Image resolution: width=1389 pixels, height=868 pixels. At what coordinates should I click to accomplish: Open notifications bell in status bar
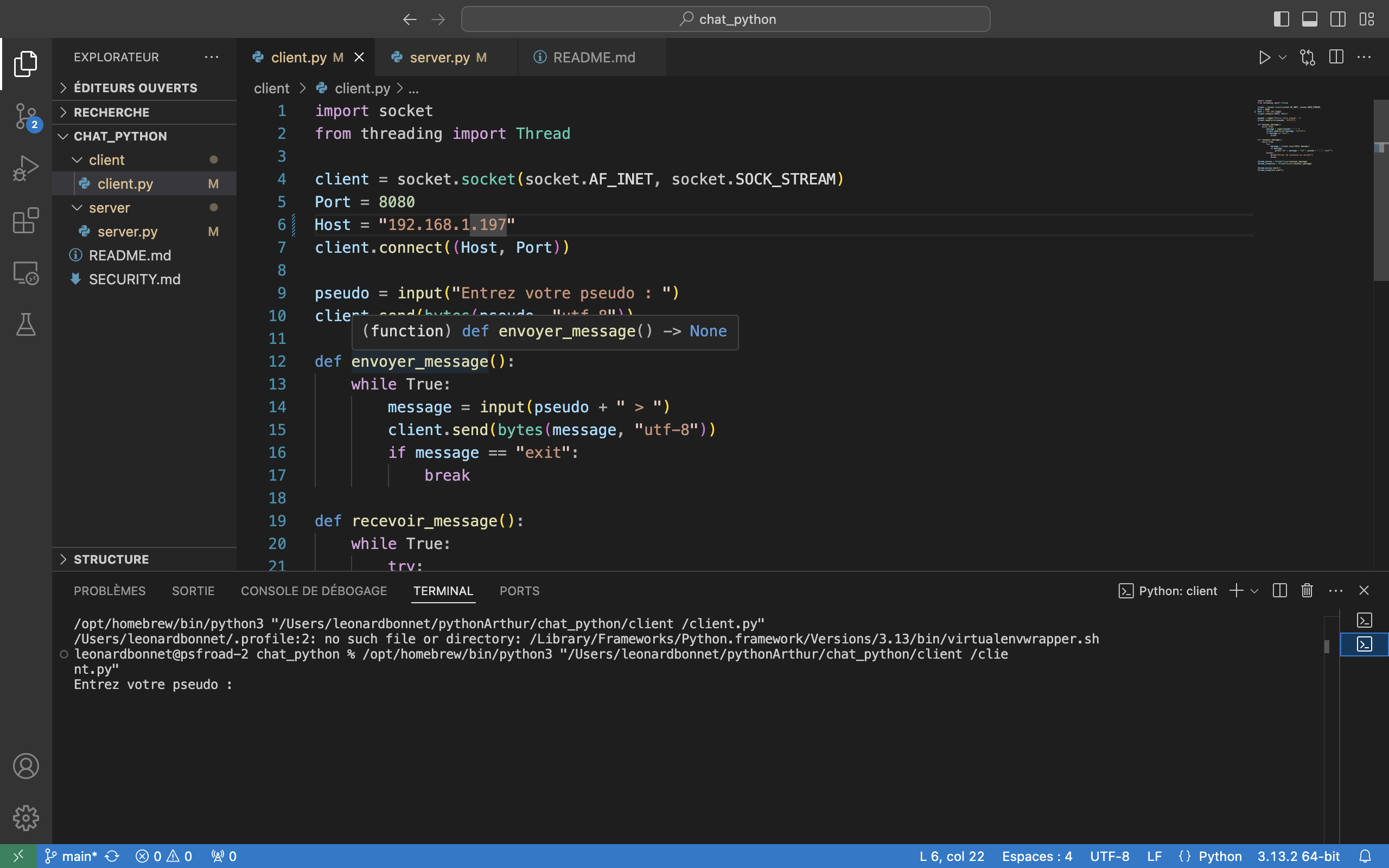coord(1366,856)
